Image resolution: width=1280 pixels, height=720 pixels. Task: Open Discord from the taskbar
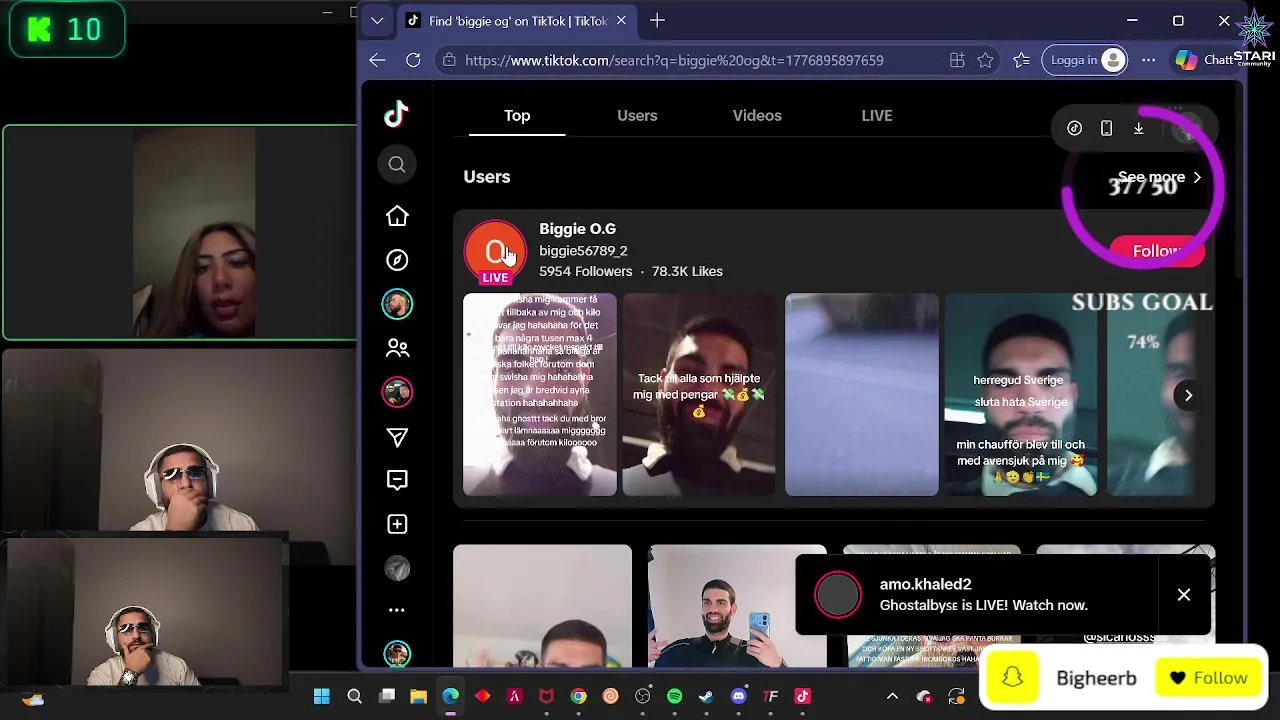tap(738, 696)
